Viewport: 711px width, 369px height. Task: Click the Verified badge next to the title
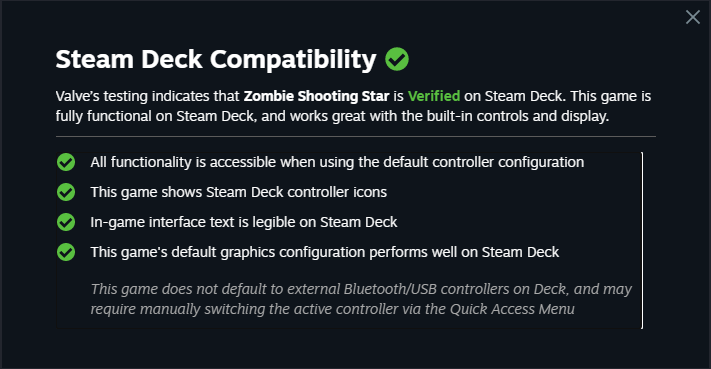397,59
